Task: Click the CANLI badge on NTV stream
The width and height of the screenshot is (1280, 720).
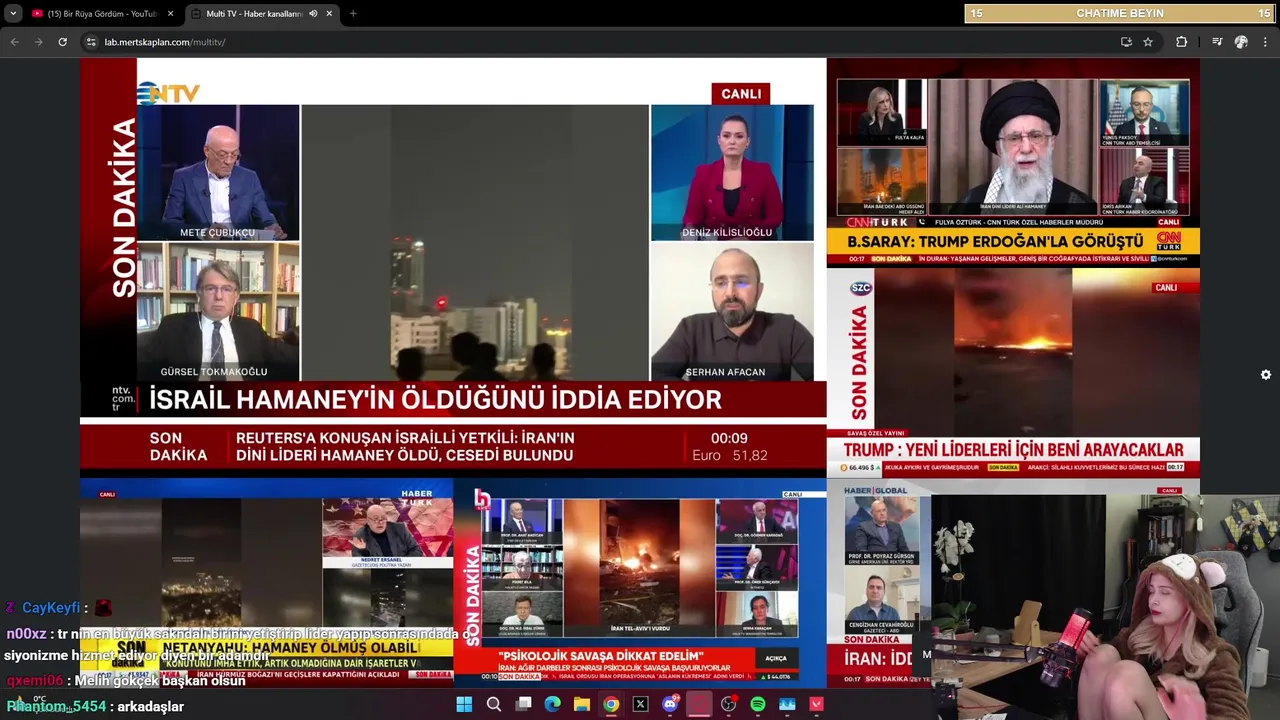Action: coord(741,94)
